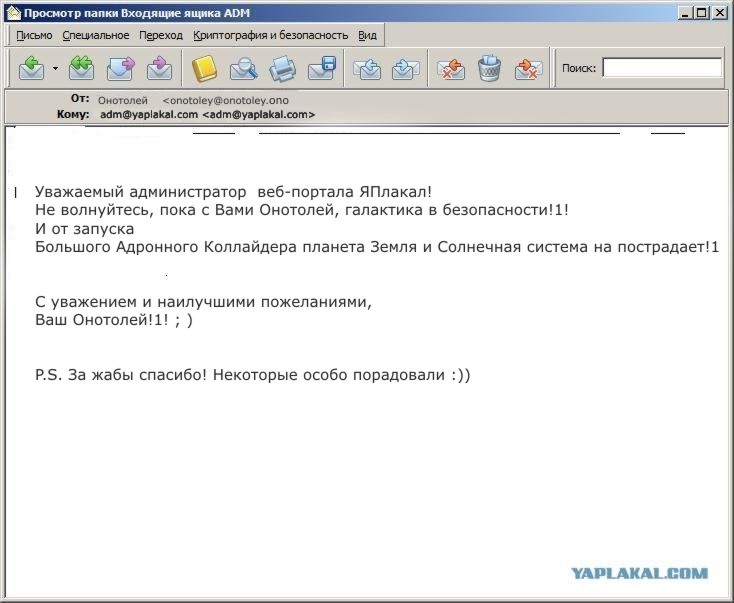This screenshot has height=603, width=734.
Task: Click the P.S. line about жабы
Action: pyautogui.click(x=253, y=375)
